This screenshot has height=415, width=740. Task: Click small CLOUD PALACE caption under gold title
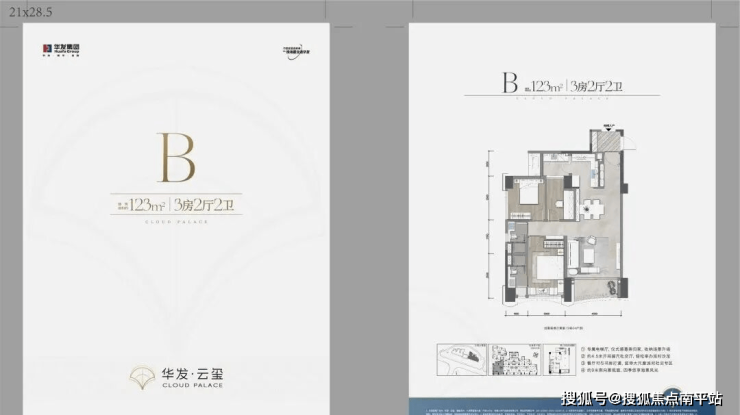point(176,221)
